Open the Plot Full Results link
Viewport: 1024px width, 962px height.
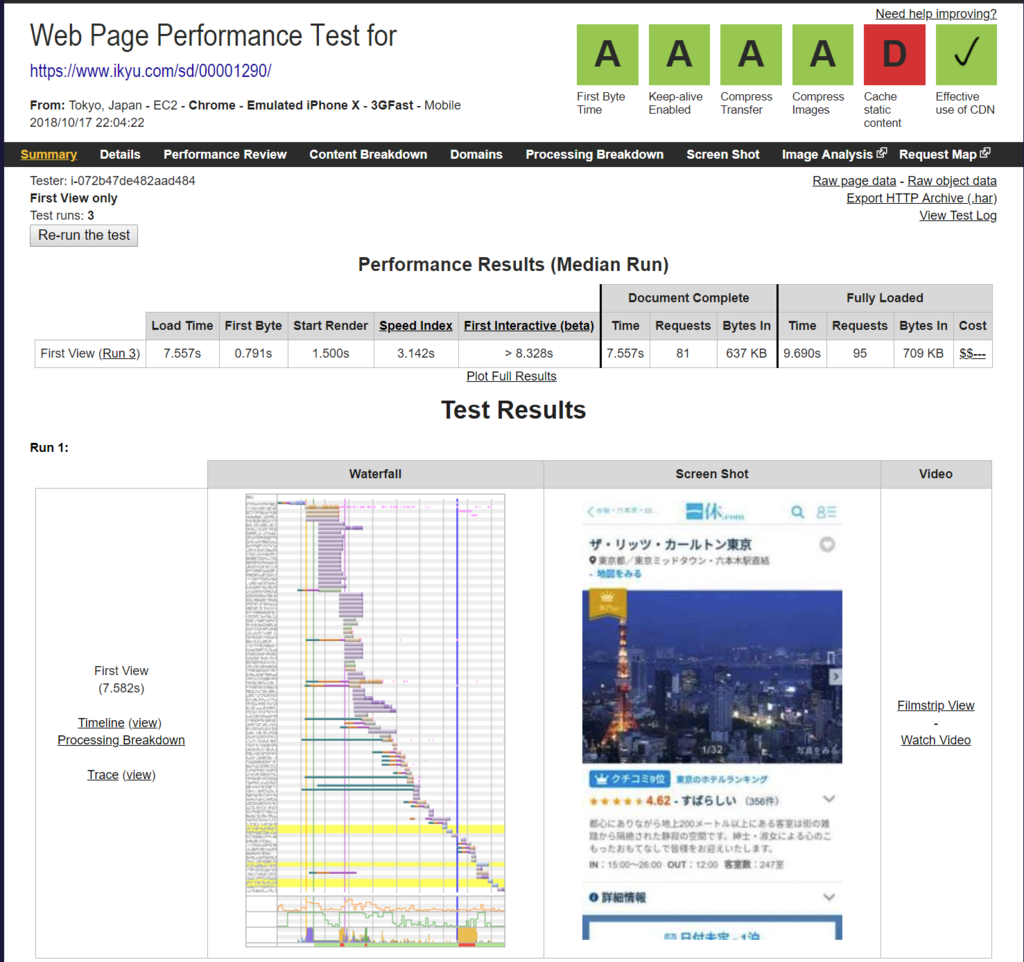coord(511,376)
